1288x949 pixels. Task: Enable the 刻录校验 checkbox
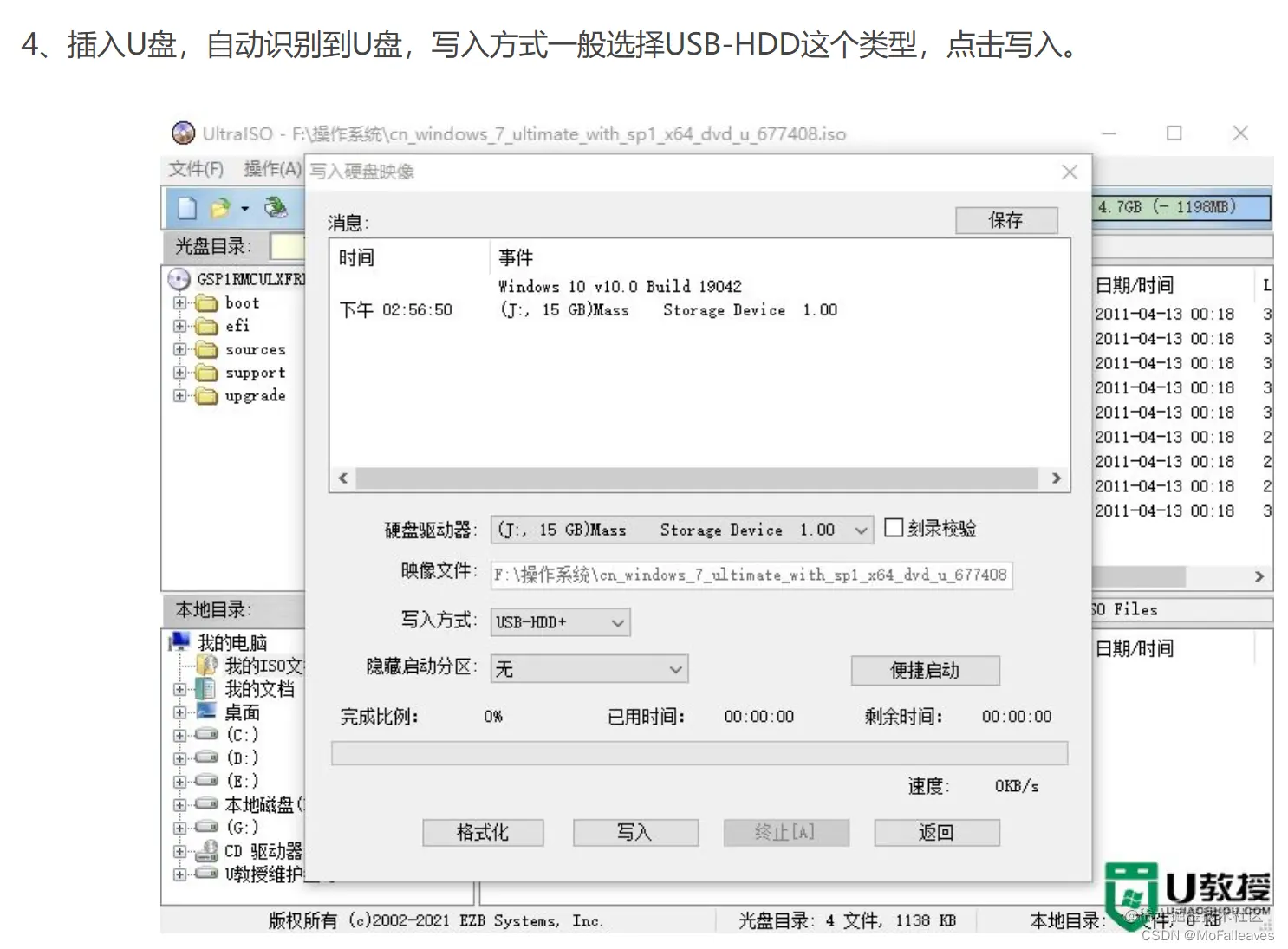pos(894,528)
